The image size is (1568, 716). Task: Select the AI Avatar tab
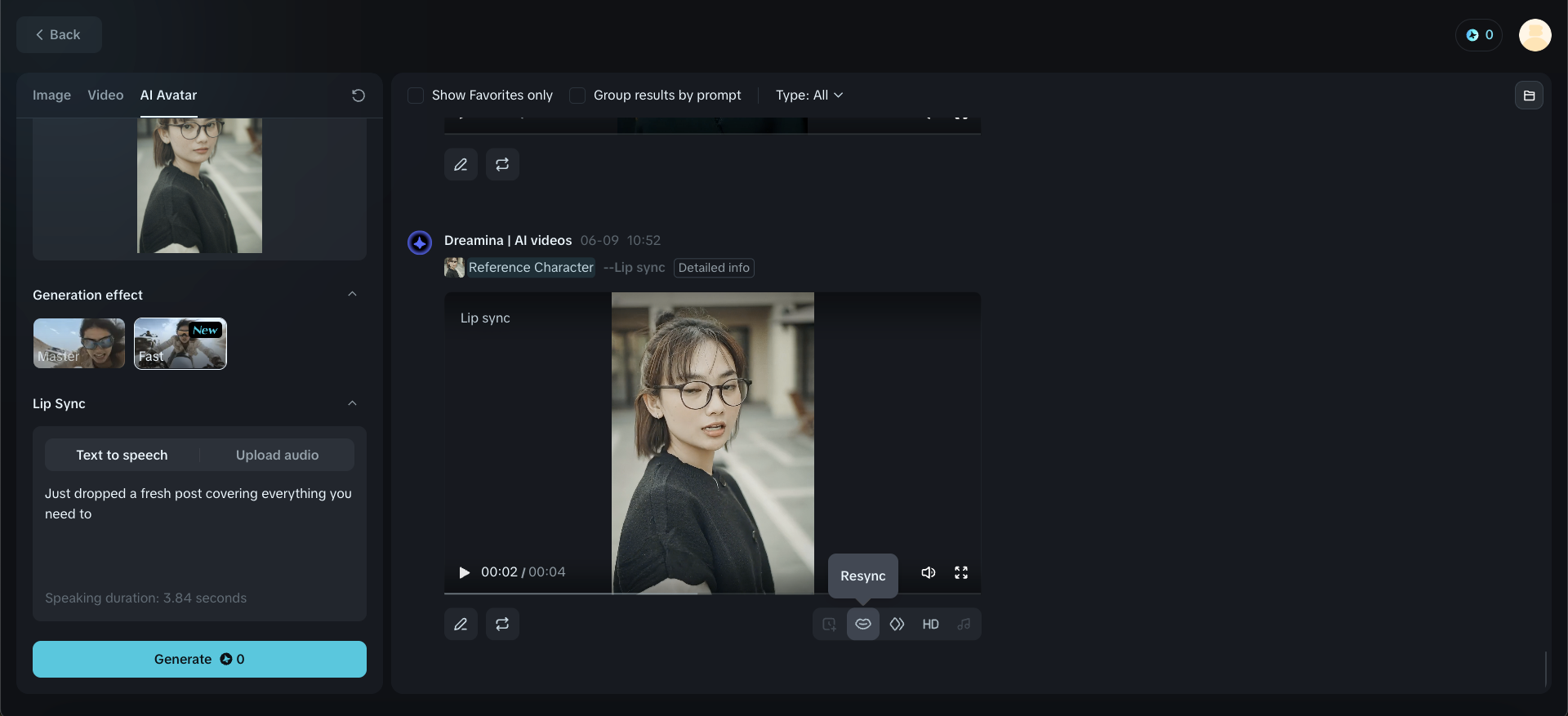(168, 96)
